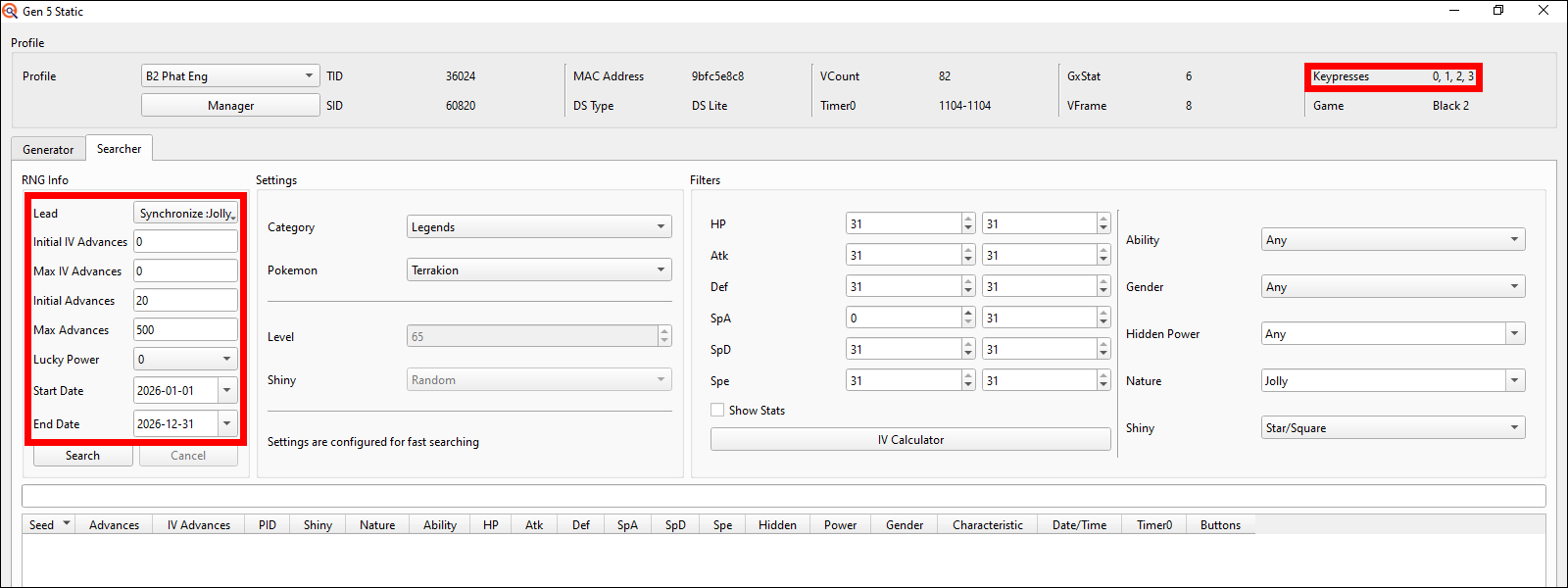This screenshot has height=588, width=1568.
Task: Open the Profile selector dropdown
Action: tap(230, 75)
